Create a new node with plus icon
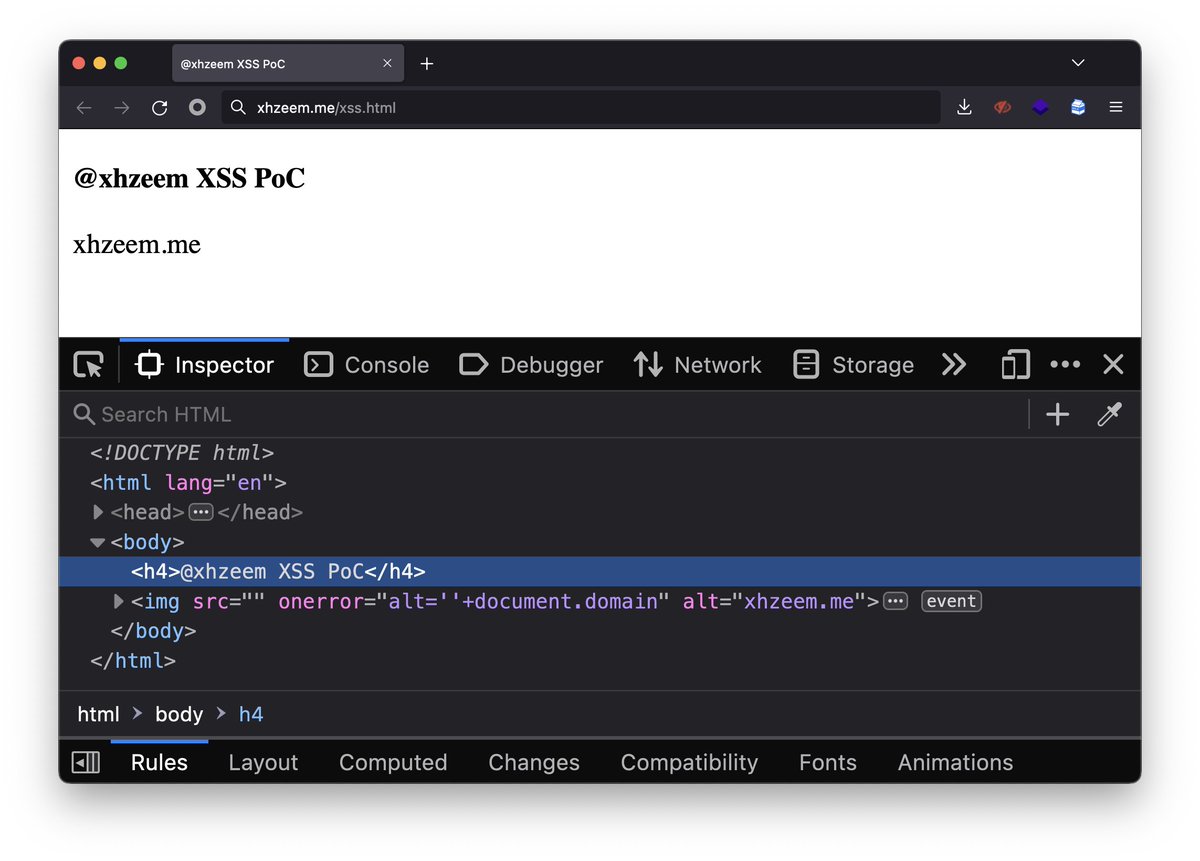 (x=1057, y=414)
